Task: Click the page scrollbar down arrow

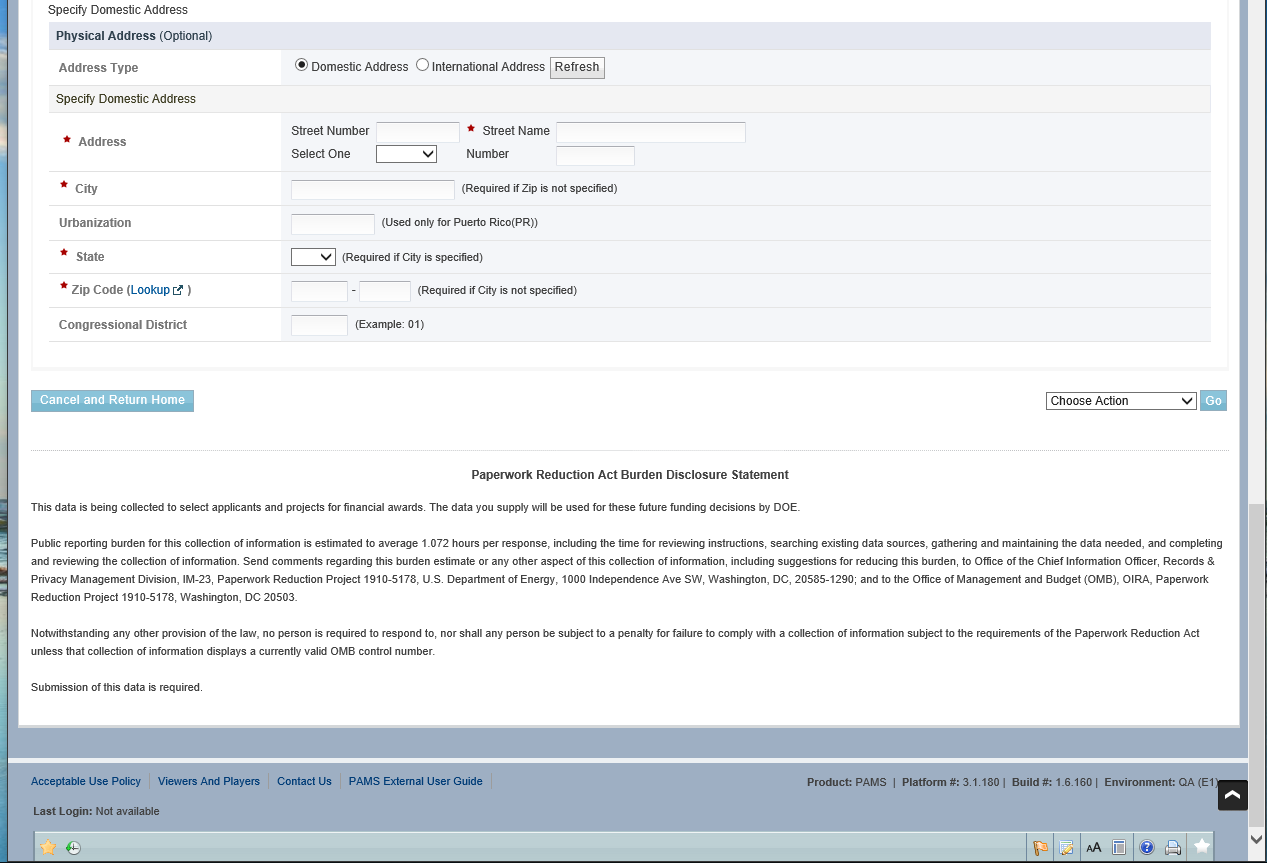Action: [1258, 838]
